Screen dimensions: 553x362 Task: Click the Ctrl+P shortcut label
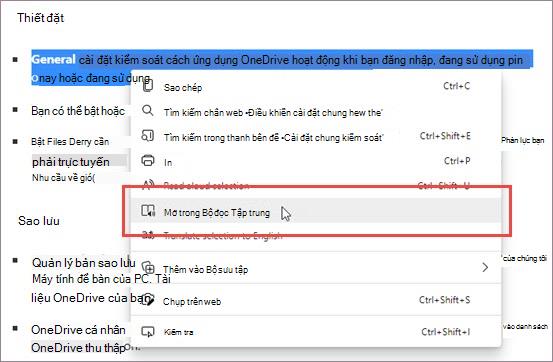click(x=457, y=161)
